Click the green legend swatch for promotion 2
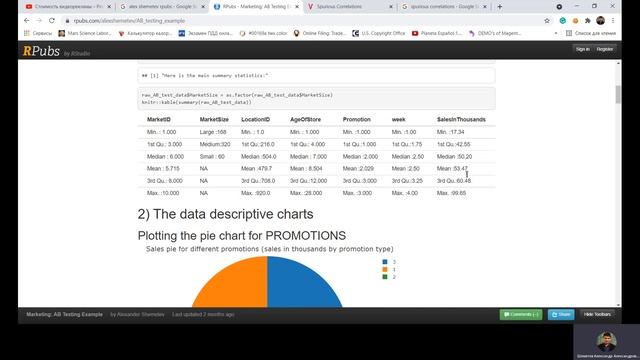This screenshot has height=360, width=640. click(384, 277)
